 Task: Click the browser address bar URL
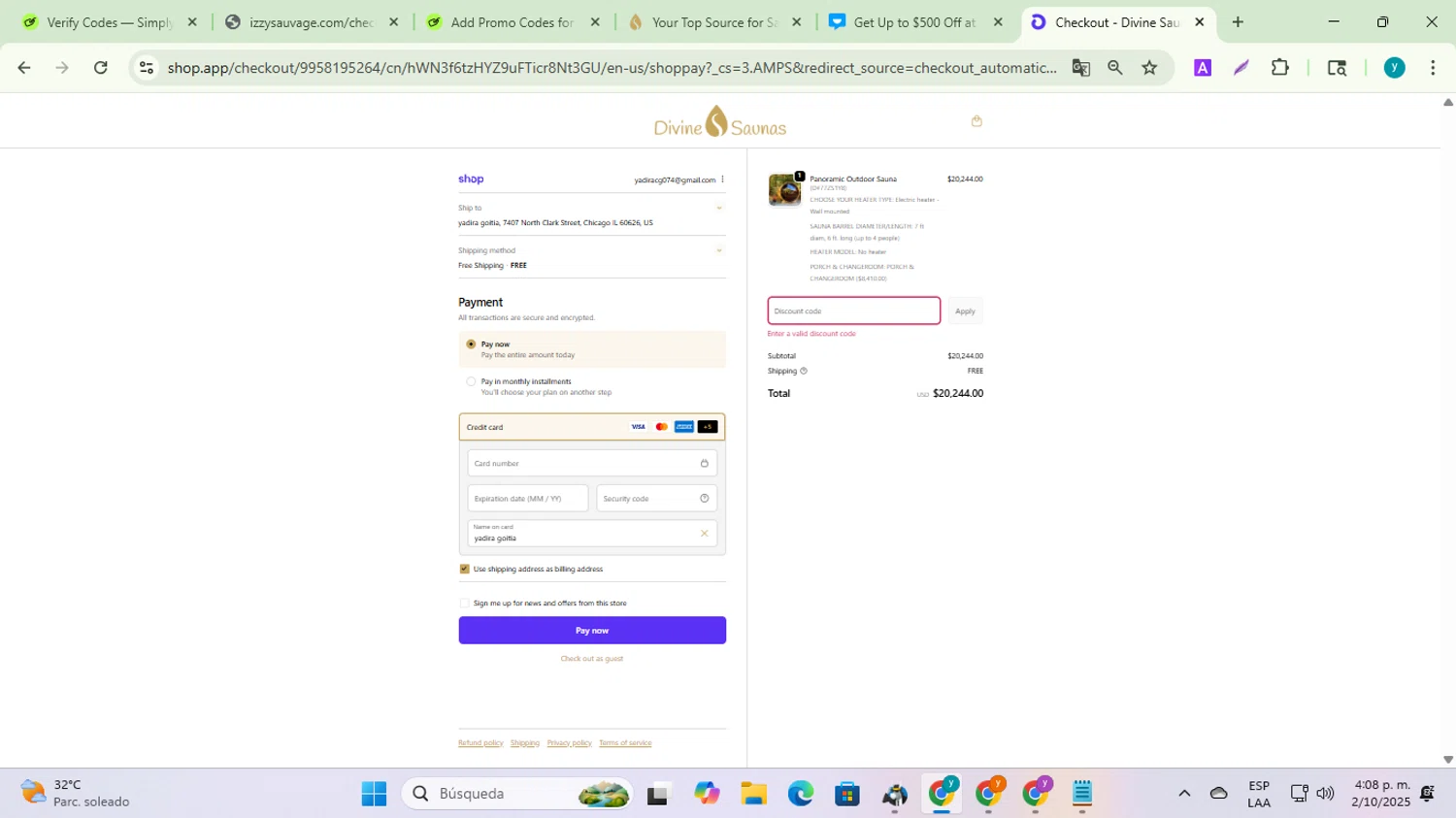coord(612,68)
